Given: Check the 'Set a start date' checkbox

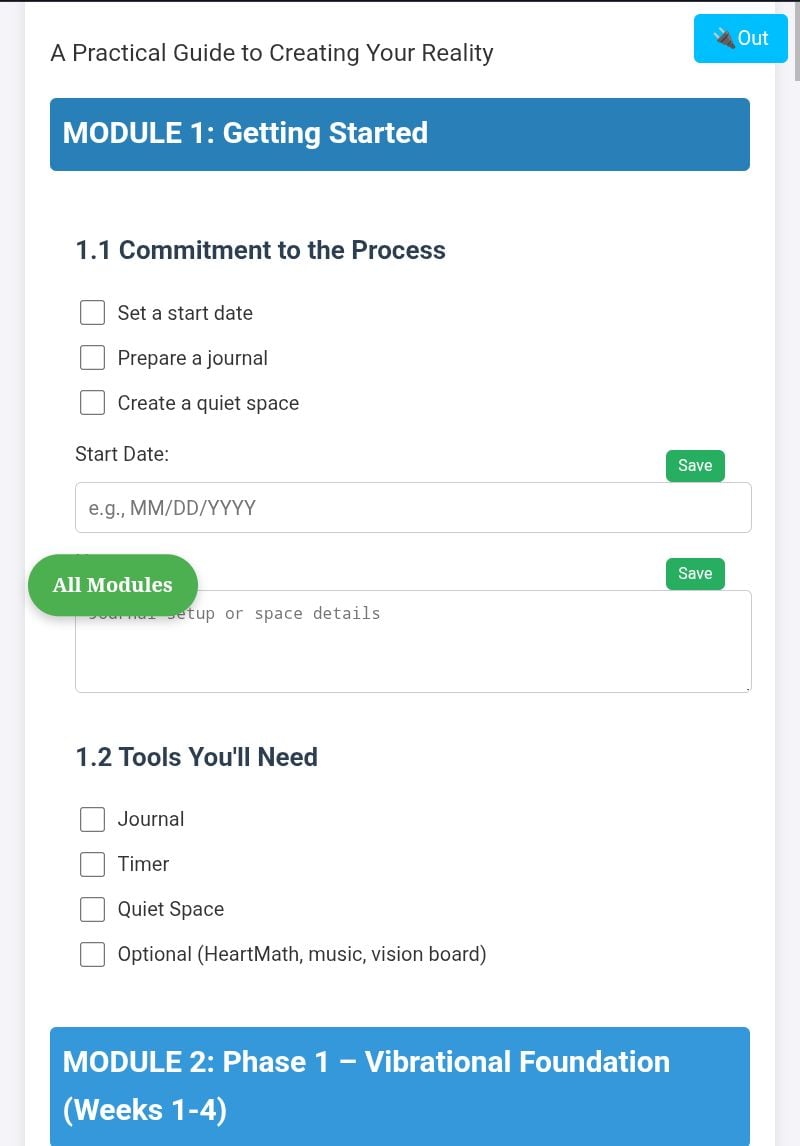Looking at the screenshot, I should (x=93, y=313).
